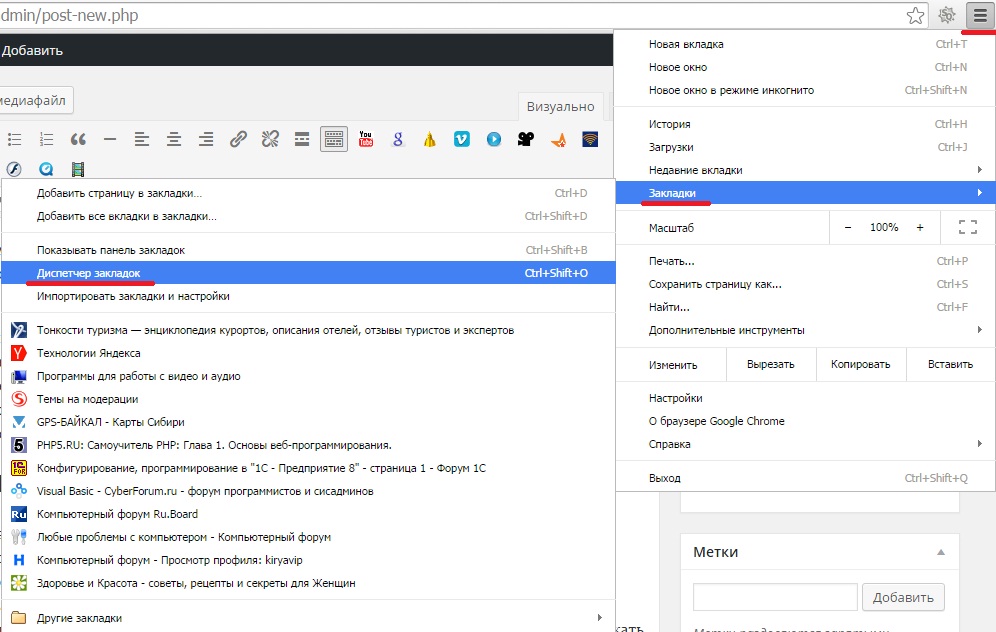Click the Vimeo icon in editor toolbar
The width and height of the screenshot is (996, 632).
coord(461,139)
